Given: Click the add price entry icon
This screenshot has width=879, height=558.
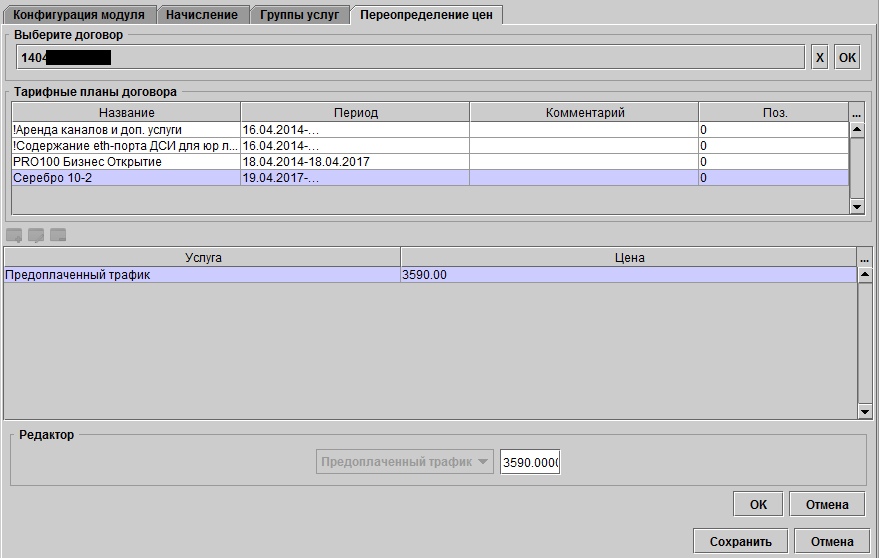Looking at the screenshot, I should [x=14, y=235].
